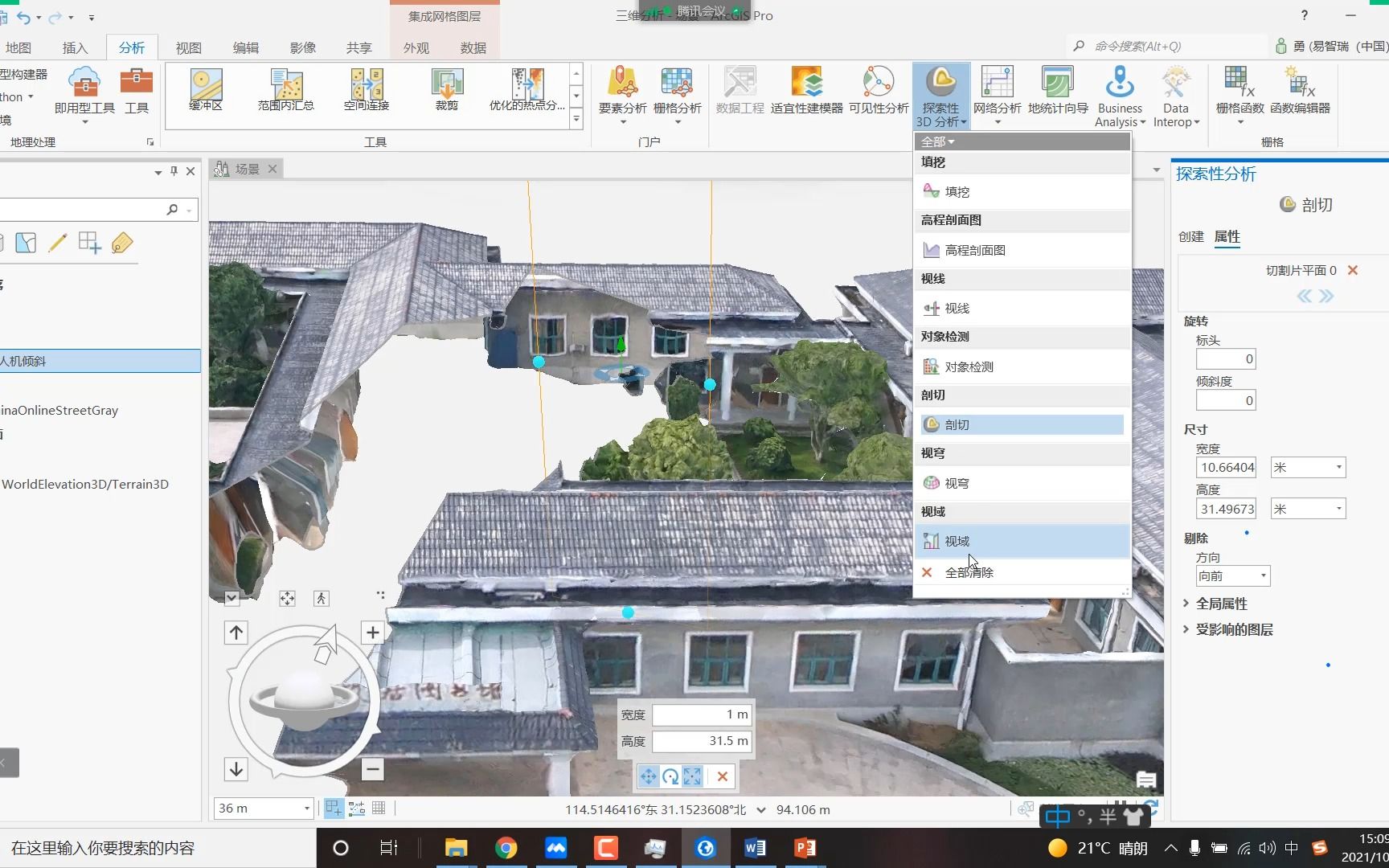Open Ready To Use tools (即用型工具)
This screenshot has height=868, width=1389.
[x=84, y=95]
